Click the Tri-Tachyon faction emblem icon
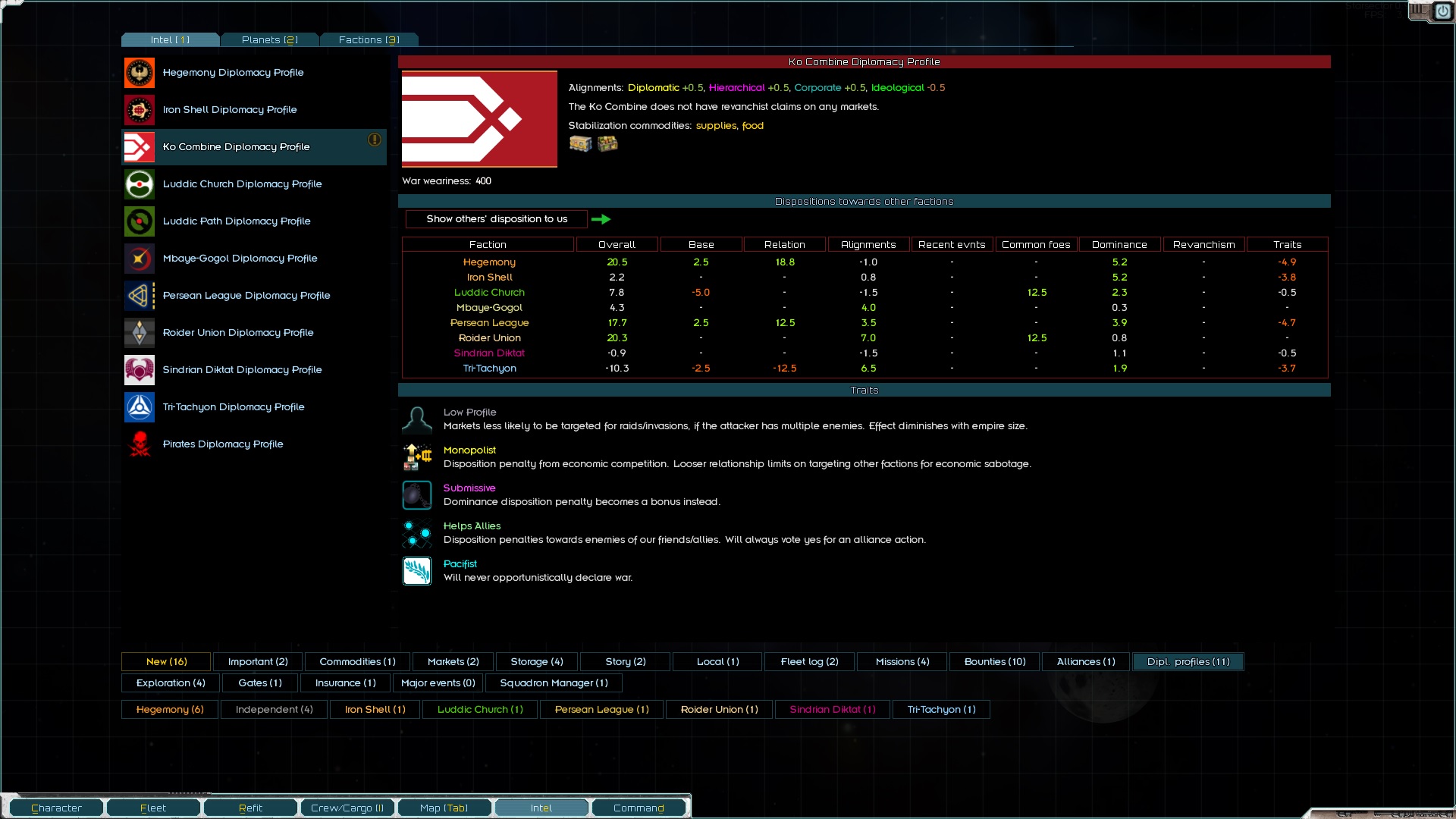The image size is (1456, 819). pos(140,407)
